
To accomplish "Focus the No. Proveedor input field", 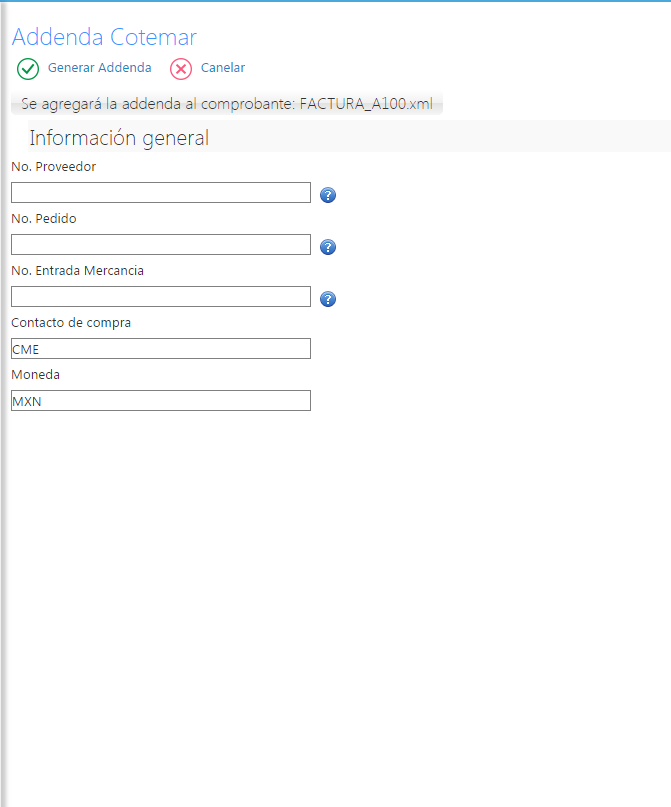I will tap(161, 192).
